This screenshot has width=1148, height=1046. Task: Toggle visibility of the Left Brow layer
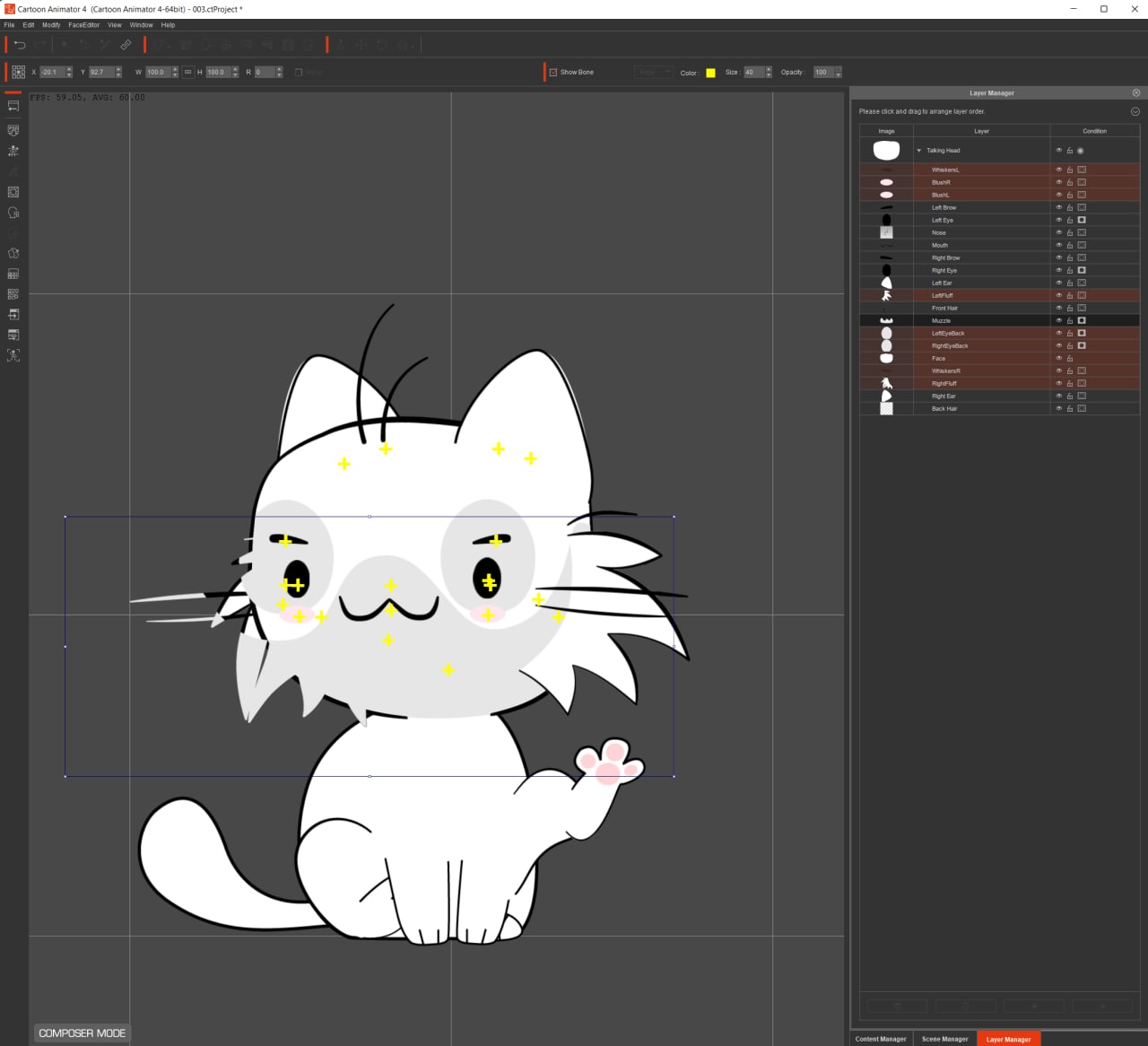(1059, 207)
